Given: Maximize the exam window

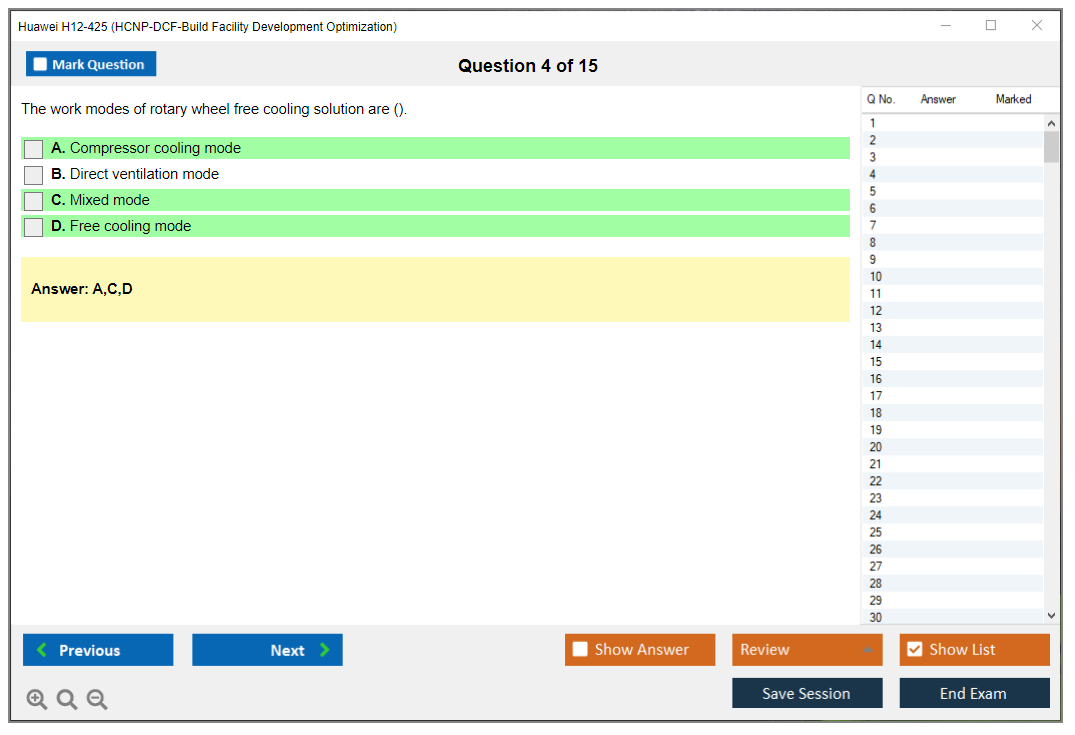Looking at the screenshot, I should tap(991, 26).
